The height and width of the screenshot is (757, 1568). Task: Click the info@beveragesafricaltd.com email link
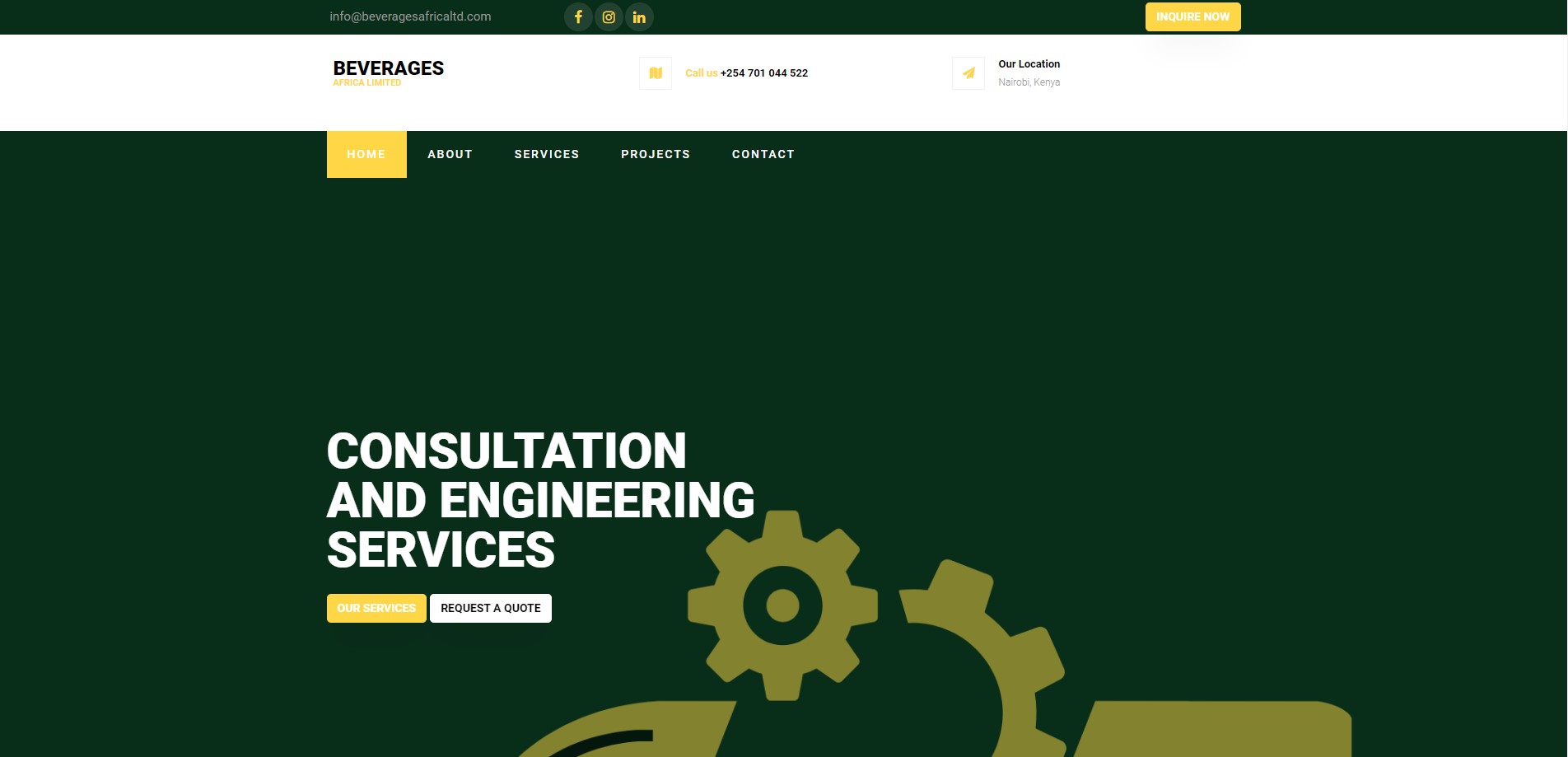[x=410, y=16]
